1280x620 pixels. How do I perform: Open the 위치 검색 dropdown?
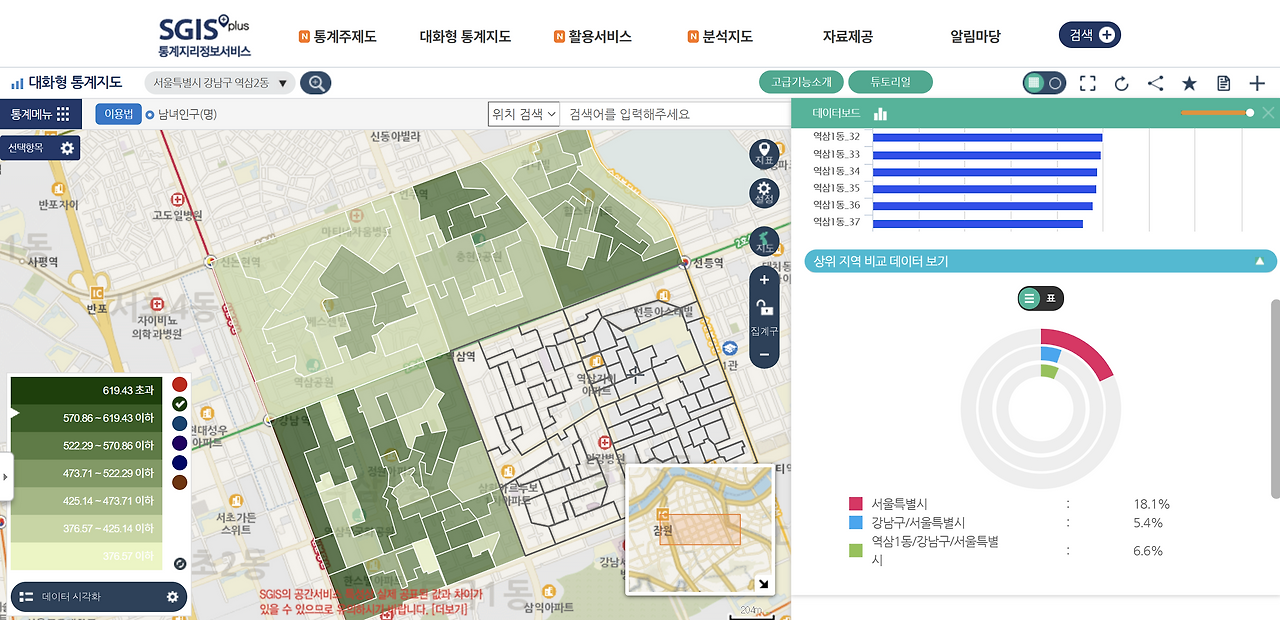point(523,114)
